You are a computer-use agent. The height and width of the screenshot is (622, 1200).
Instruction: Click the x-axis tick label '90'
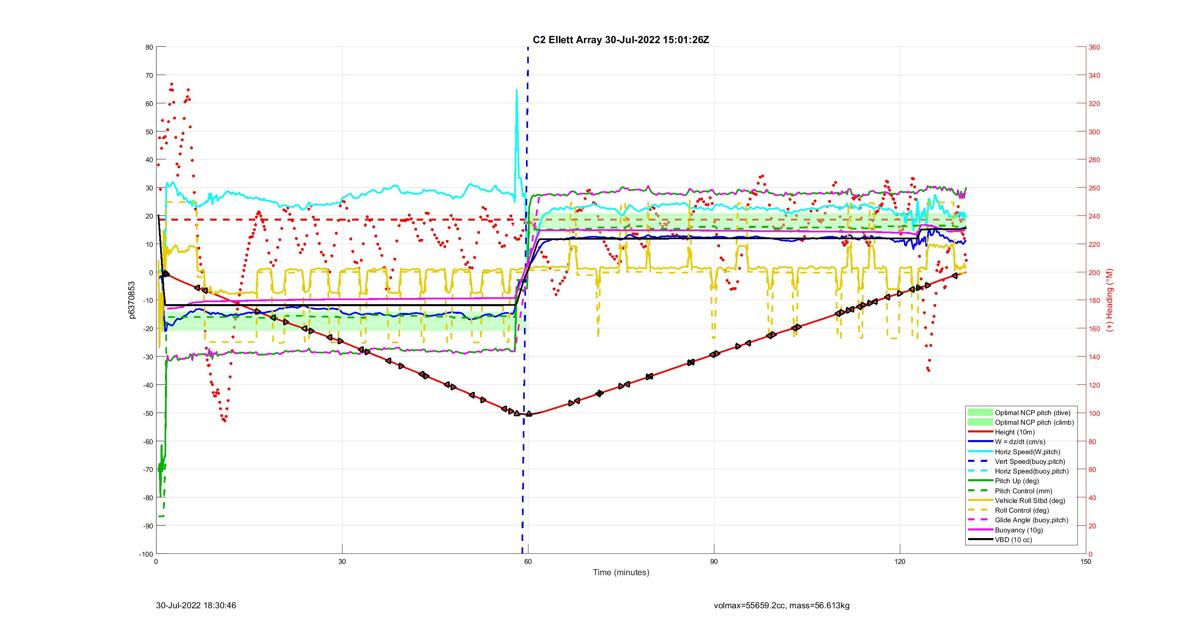(x=714, y=561)
